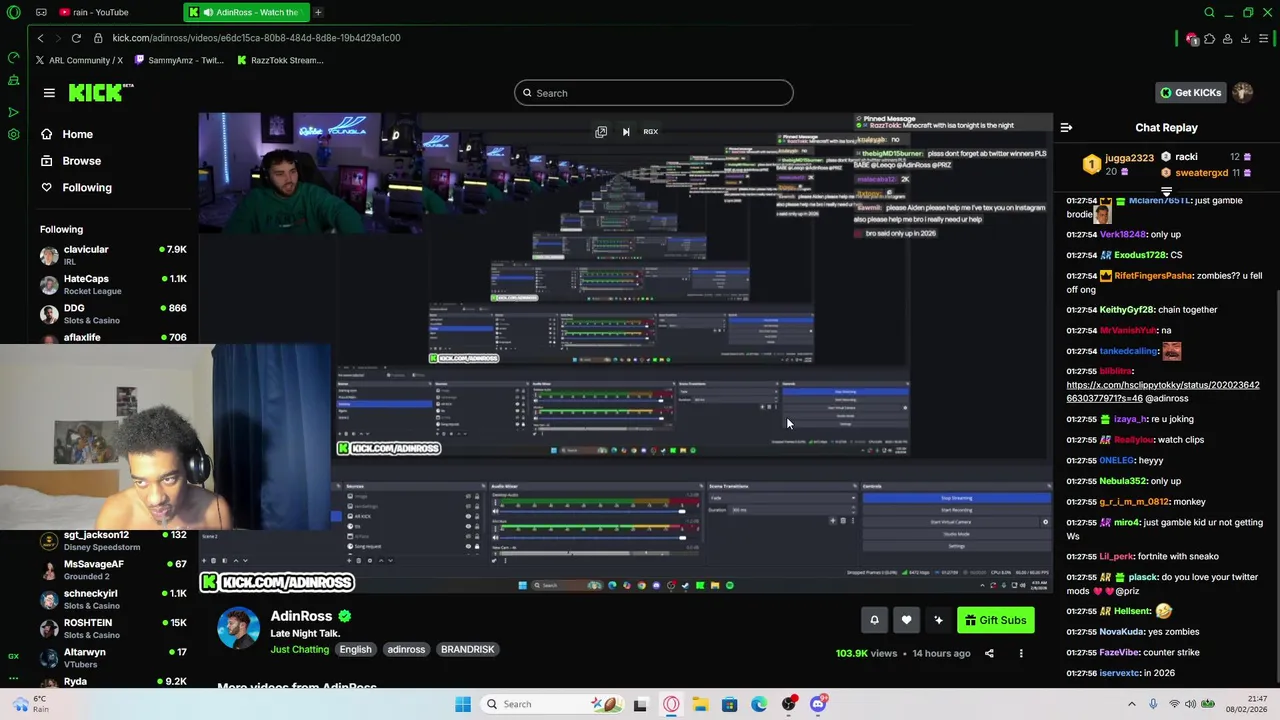Open the GX Cleaner sidebar icon
This screenshot has width=1280, height=720.
click(13, 80)
